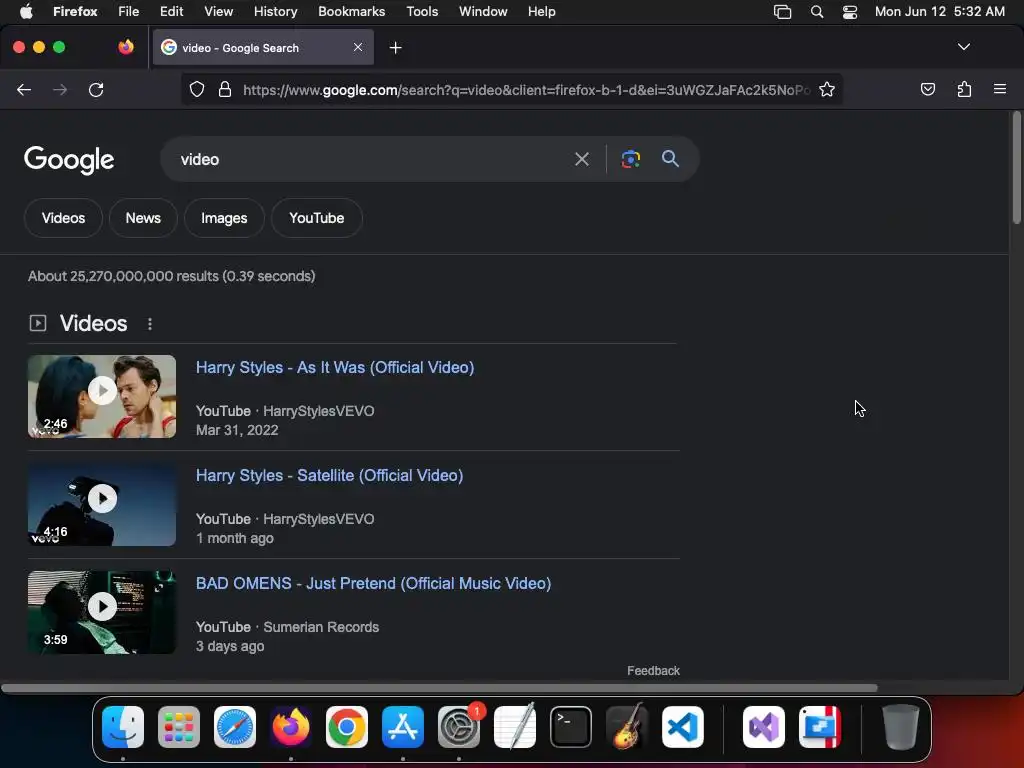Open the Firefox app menu in menu bar
Viewport: 1024px width, 768px height.
tap(75, 12)
